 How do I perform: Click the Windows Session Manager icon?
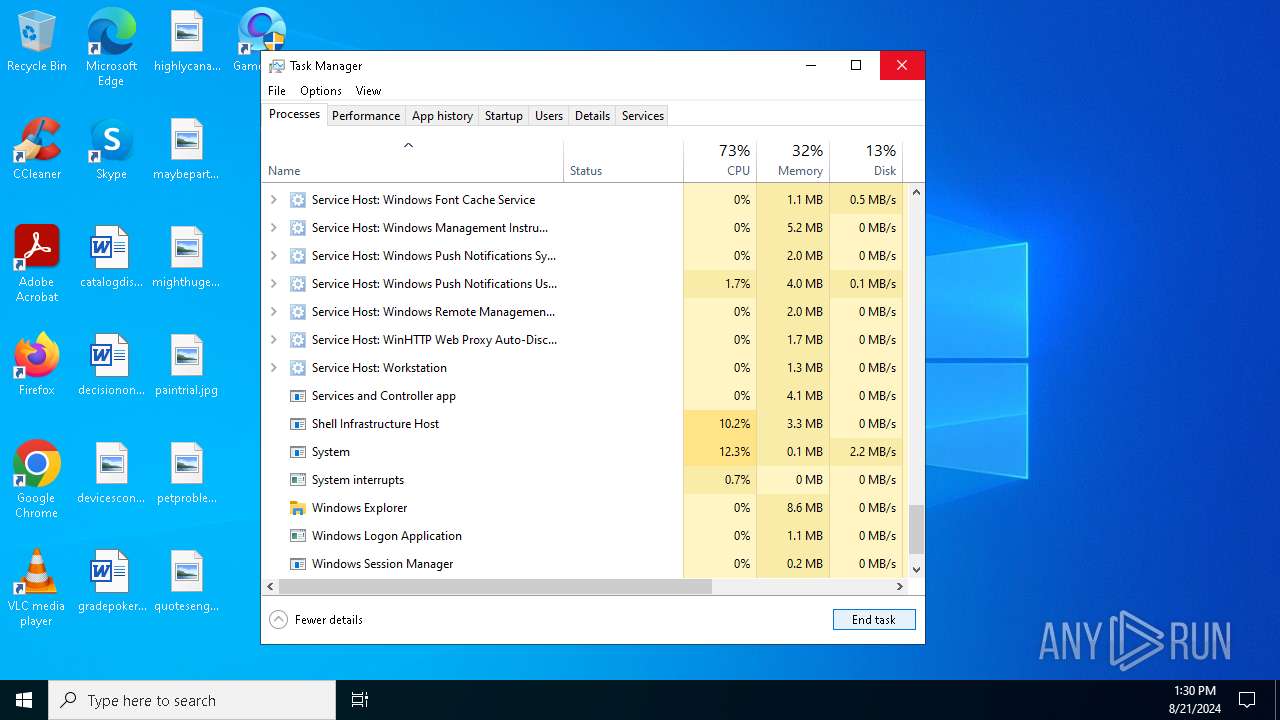pos(297,564)
